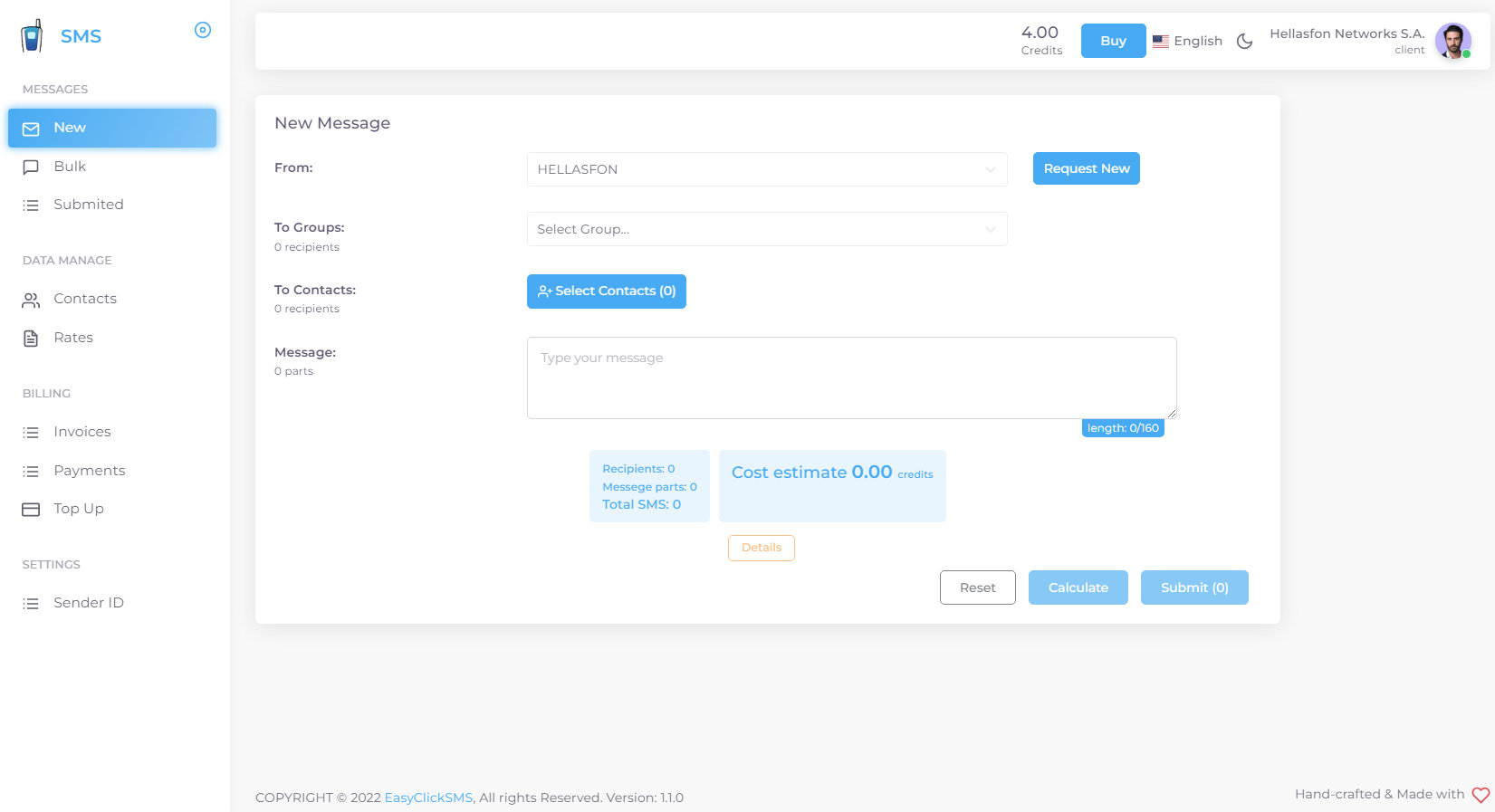
Task: Click the Messege parts: 0 text
Action: [x=650, y=487]
